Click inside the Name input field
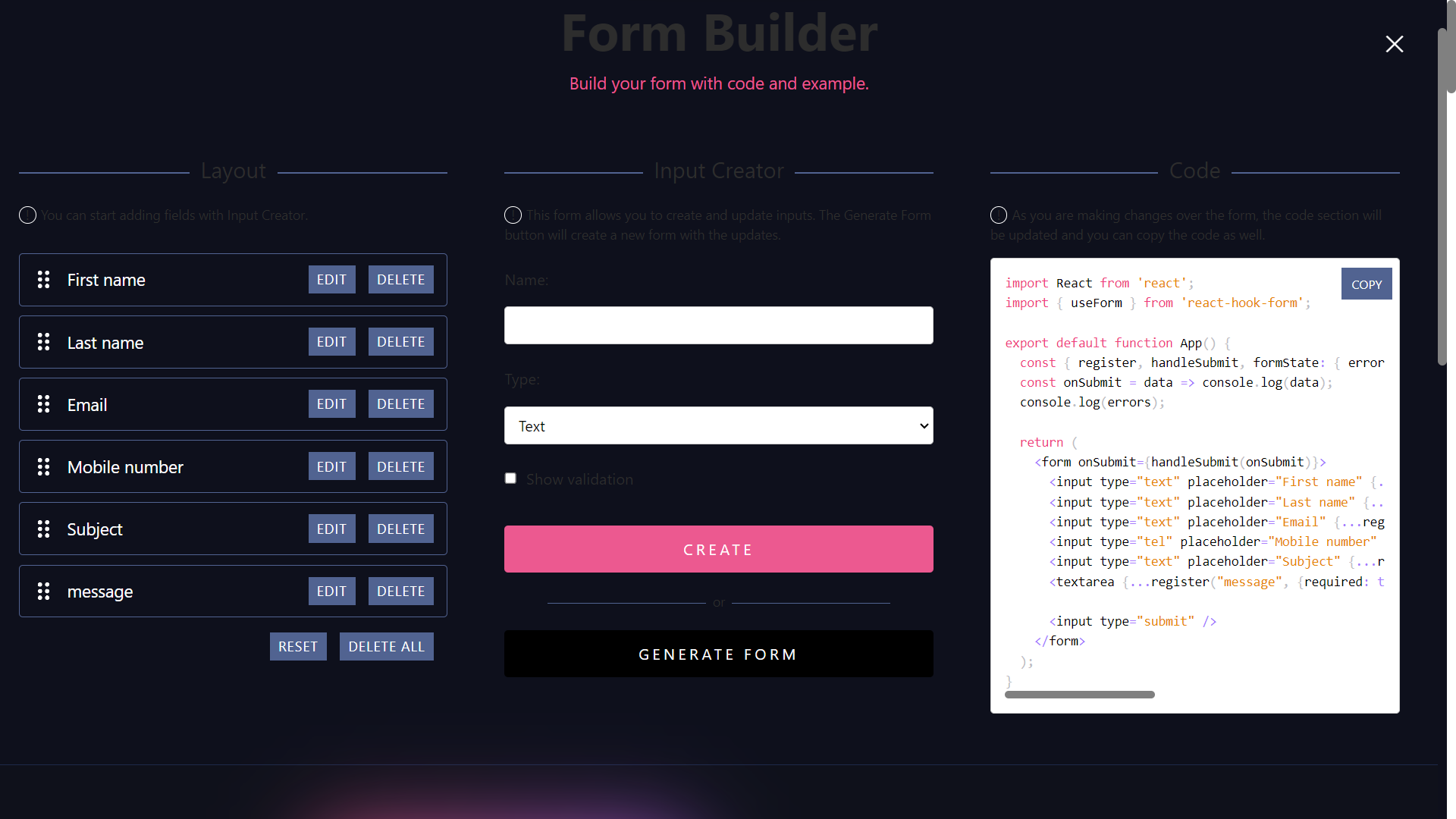Image resolution: width=1456 pixels, height=819 pixels. pos(718,325)
